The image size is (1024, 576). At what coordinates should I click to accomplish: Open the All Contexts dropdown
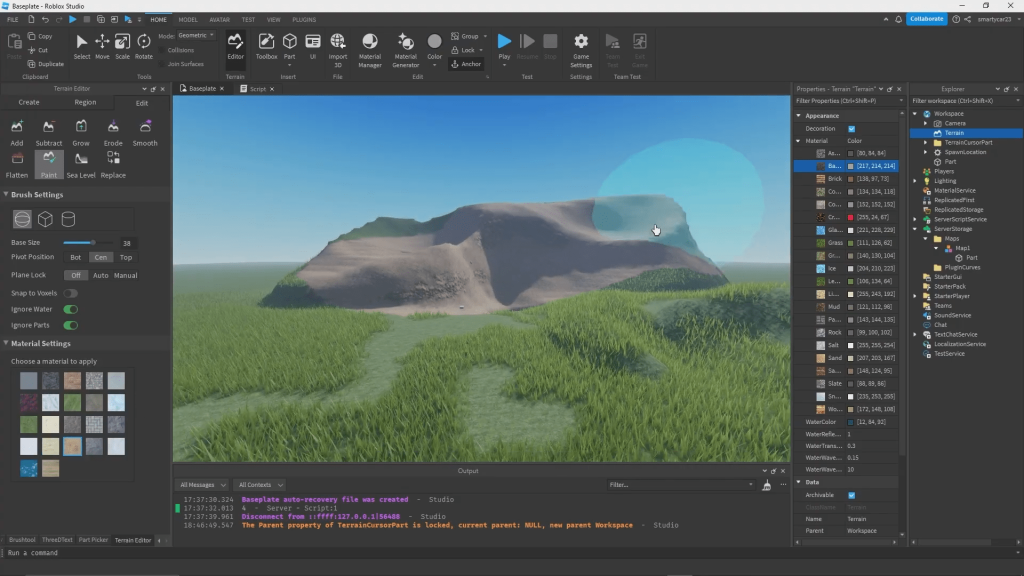[x=260, y=485]
